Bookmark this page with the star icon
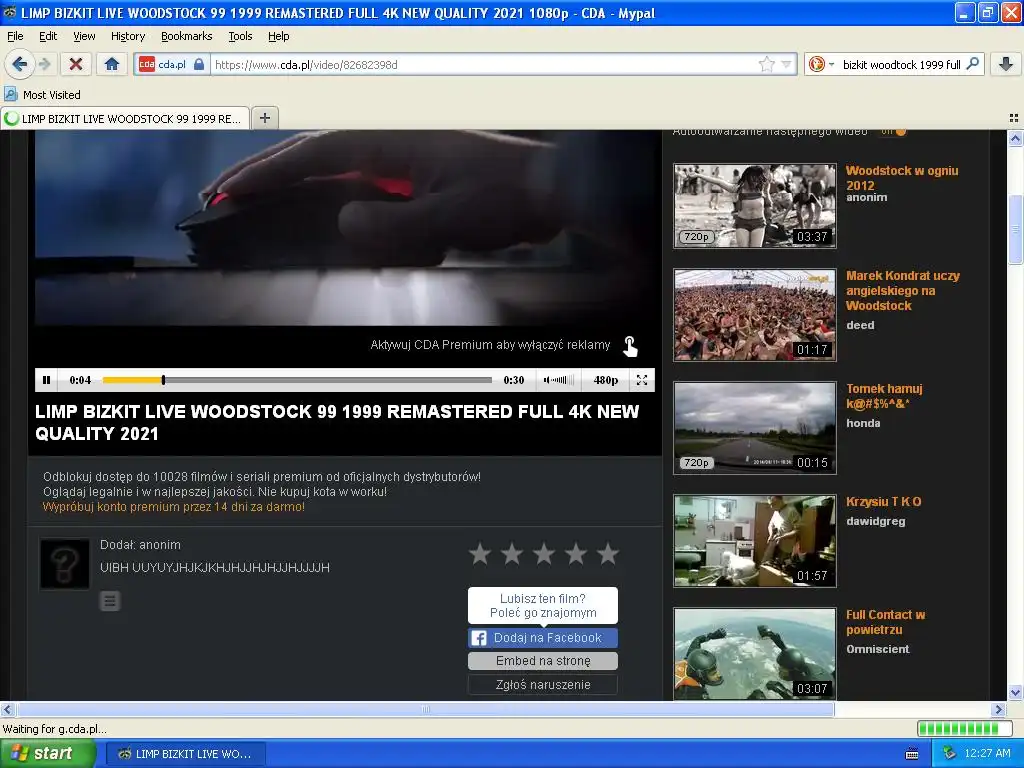Viewport: 1024px width, 768px height. 766,64
